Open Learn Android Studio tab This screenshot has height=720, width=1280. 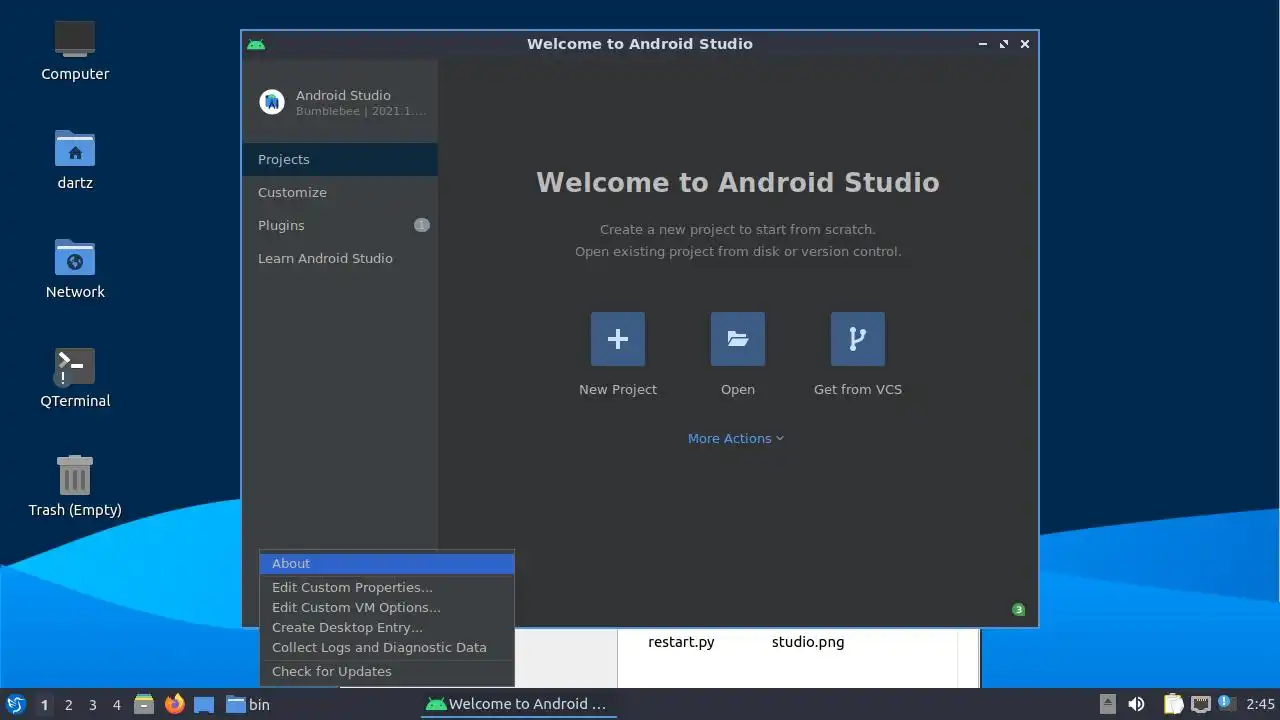tap(340, 258)
